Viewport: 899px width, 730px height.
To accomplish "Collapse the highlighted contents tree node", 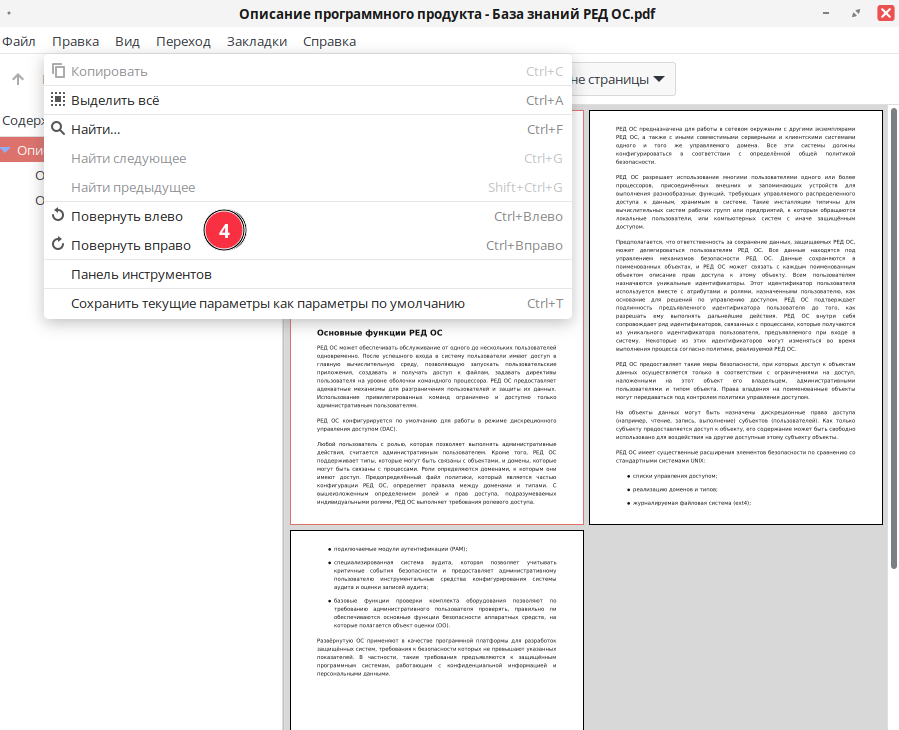I will [7, 151].
